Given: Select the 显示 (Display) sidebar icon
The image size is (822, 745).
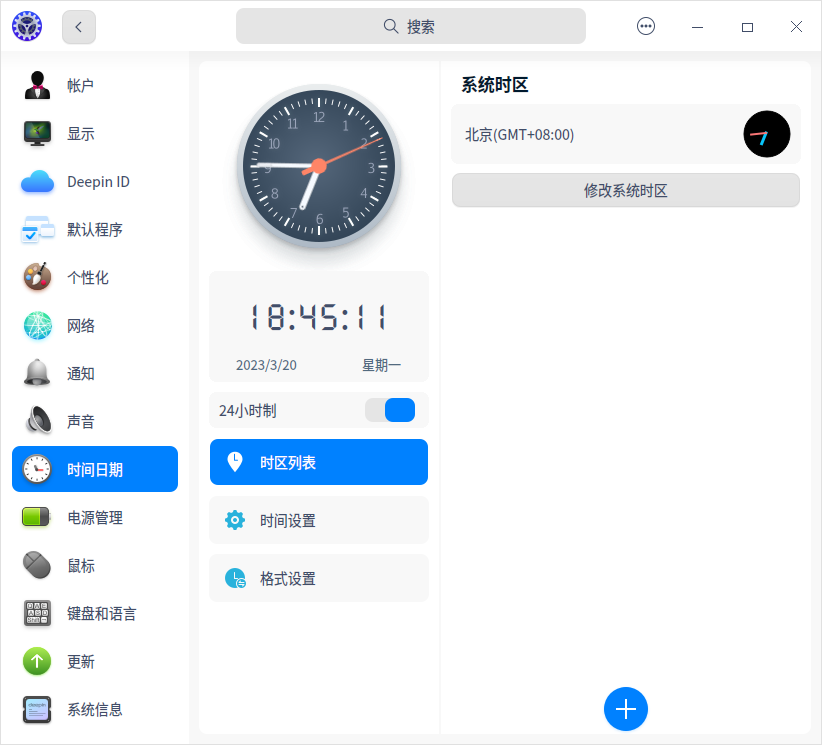Looking at the screenshot, I should (x=36, y=133).
